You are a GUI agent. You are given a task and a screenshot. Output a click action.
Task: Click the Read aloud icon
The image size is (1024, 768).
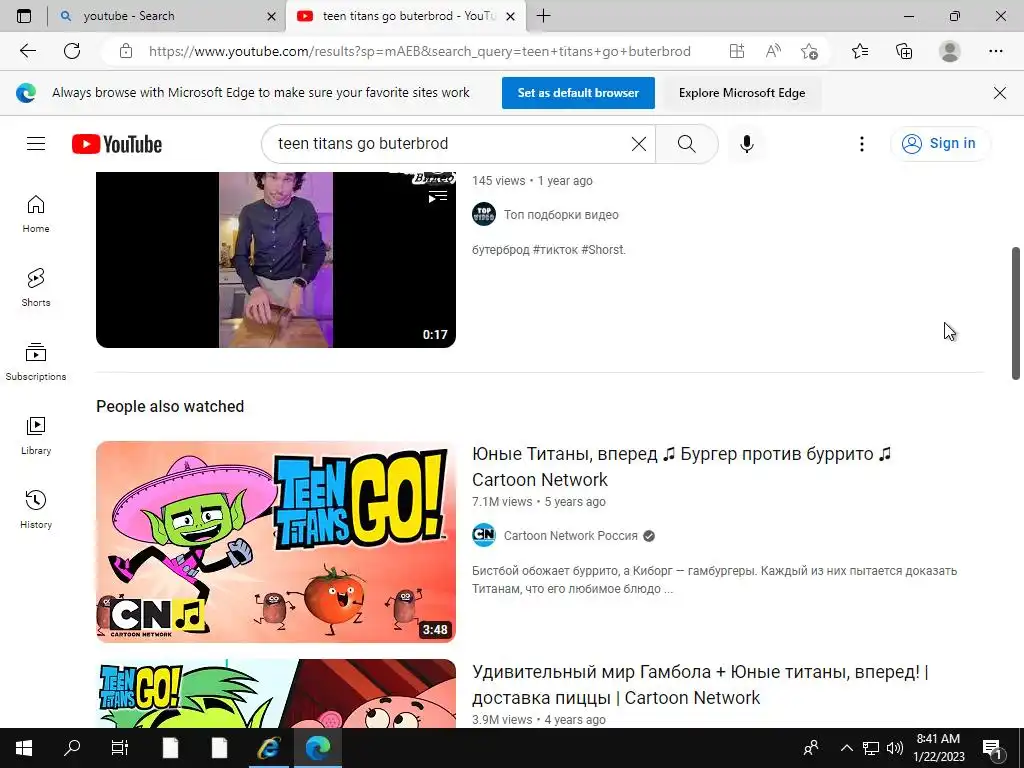[x=773, y=51]
